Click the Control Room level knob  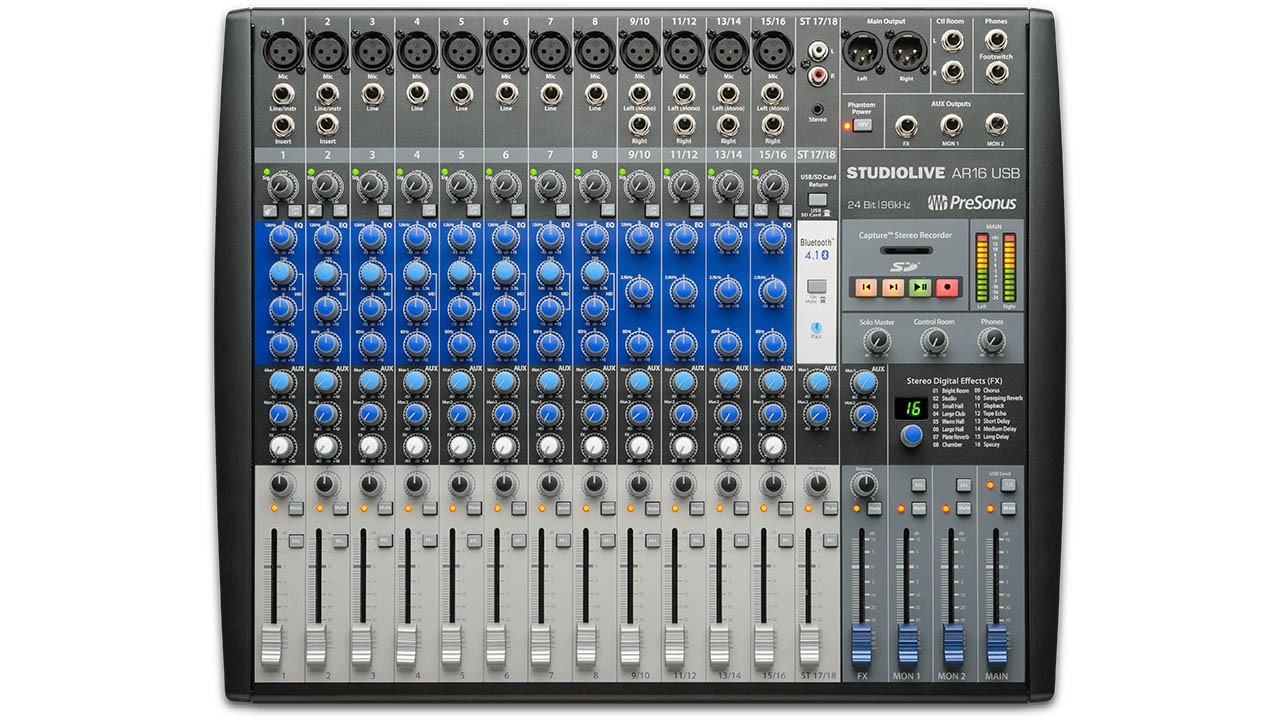[934, 342]
